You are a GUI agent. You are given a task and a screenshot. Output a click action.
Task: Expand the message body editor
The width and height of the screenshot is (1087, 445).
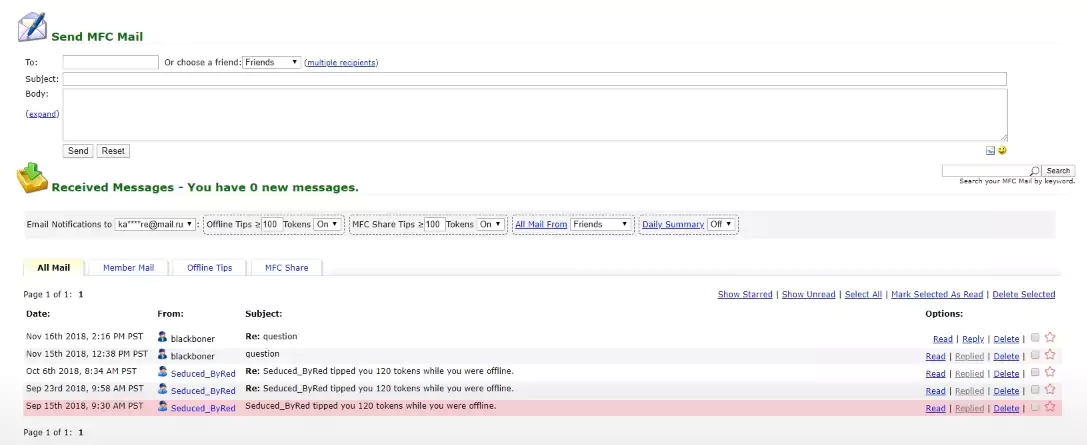(x=42, y=114)
